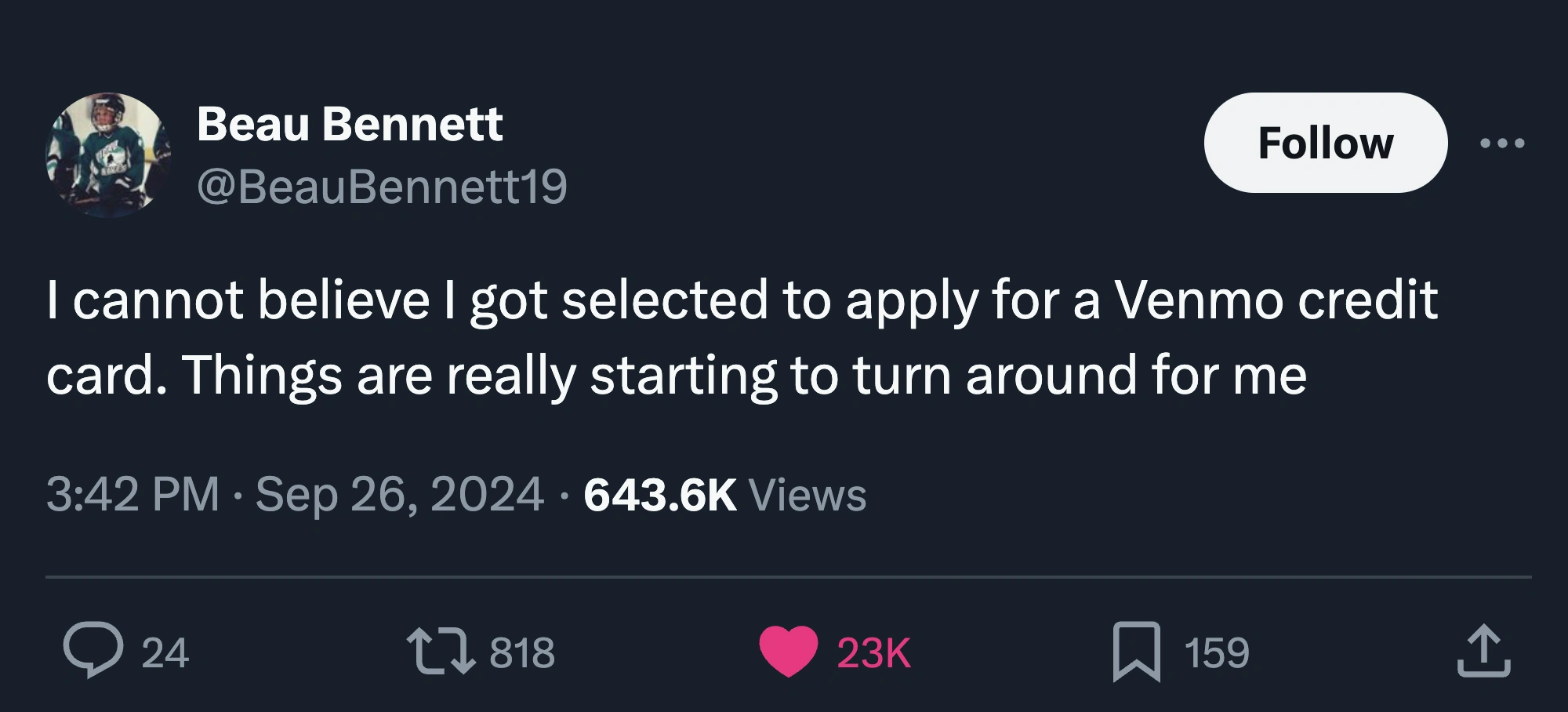The width and height of the screenshot is (1568, 712).
Task: Click the display name Beau Bennett
Action: click(x=350, y=124)
